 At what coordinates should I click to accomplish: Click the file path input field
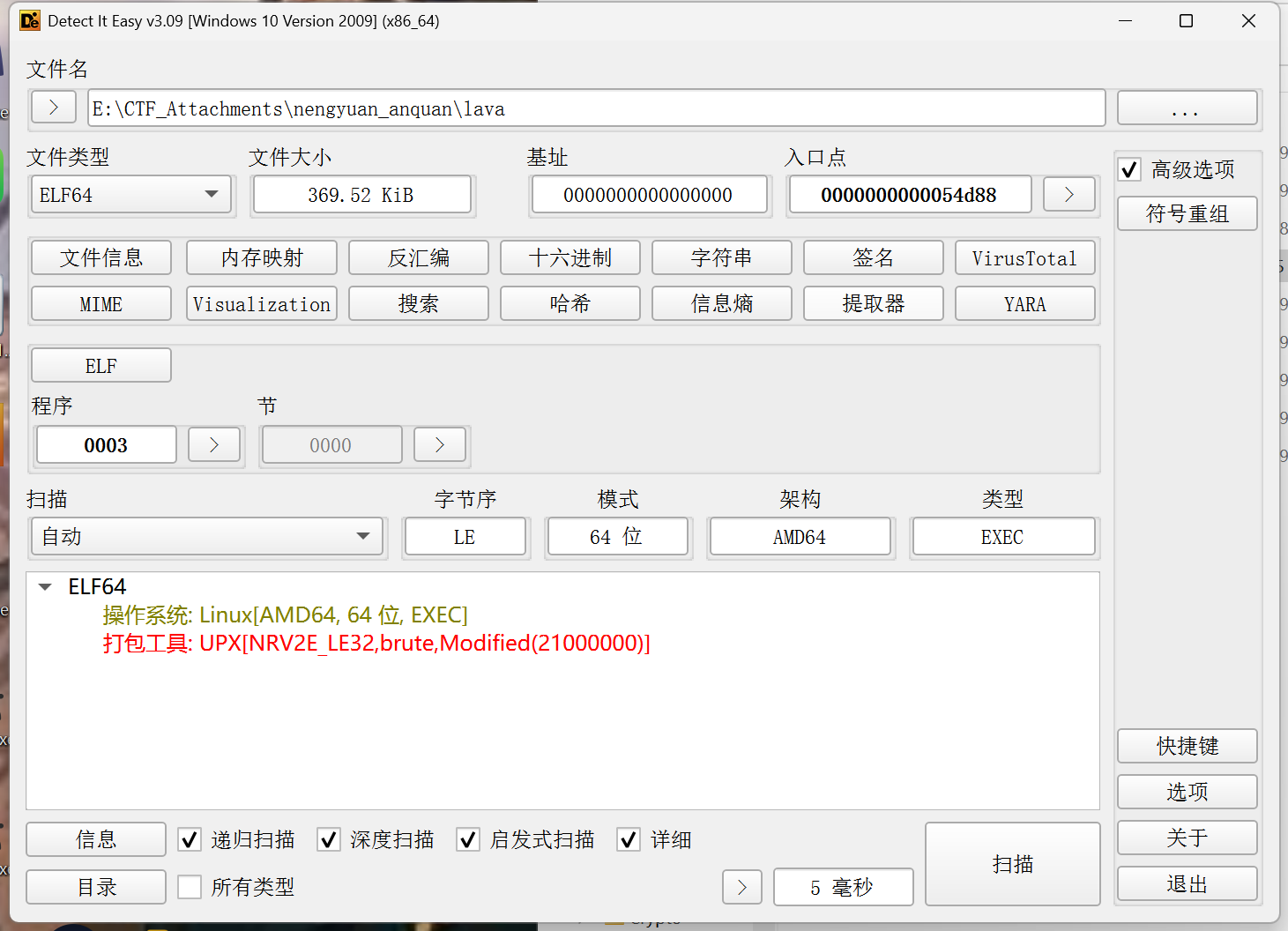point(597,108)
